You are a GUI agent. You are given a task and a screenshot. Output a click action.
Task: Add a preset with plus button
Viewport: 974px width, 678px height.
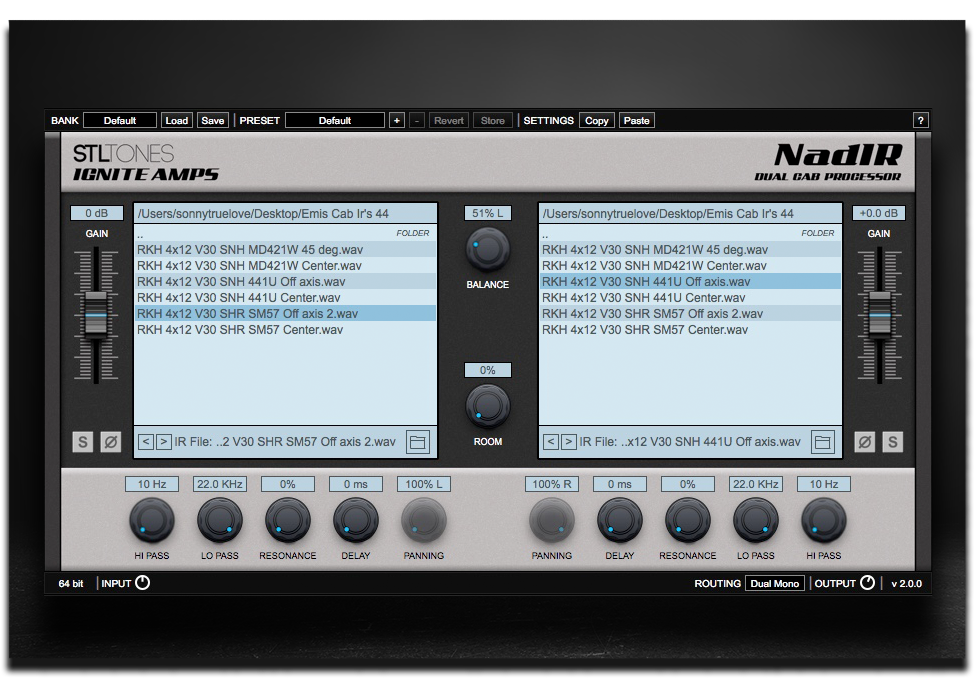click(397, 120)
